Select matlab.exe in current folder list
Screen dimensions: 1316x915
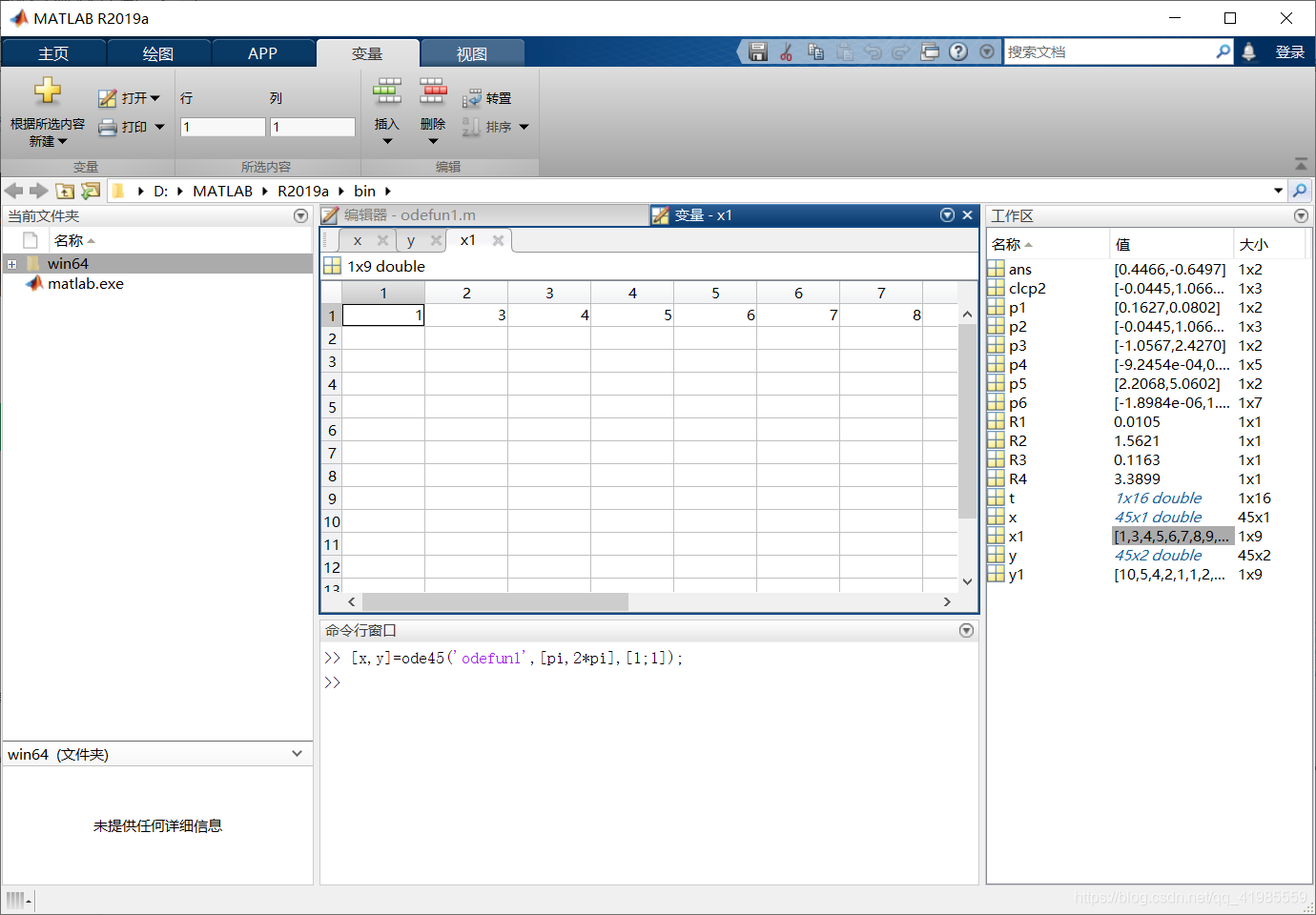pyautogui.click(x=86, y=283)
